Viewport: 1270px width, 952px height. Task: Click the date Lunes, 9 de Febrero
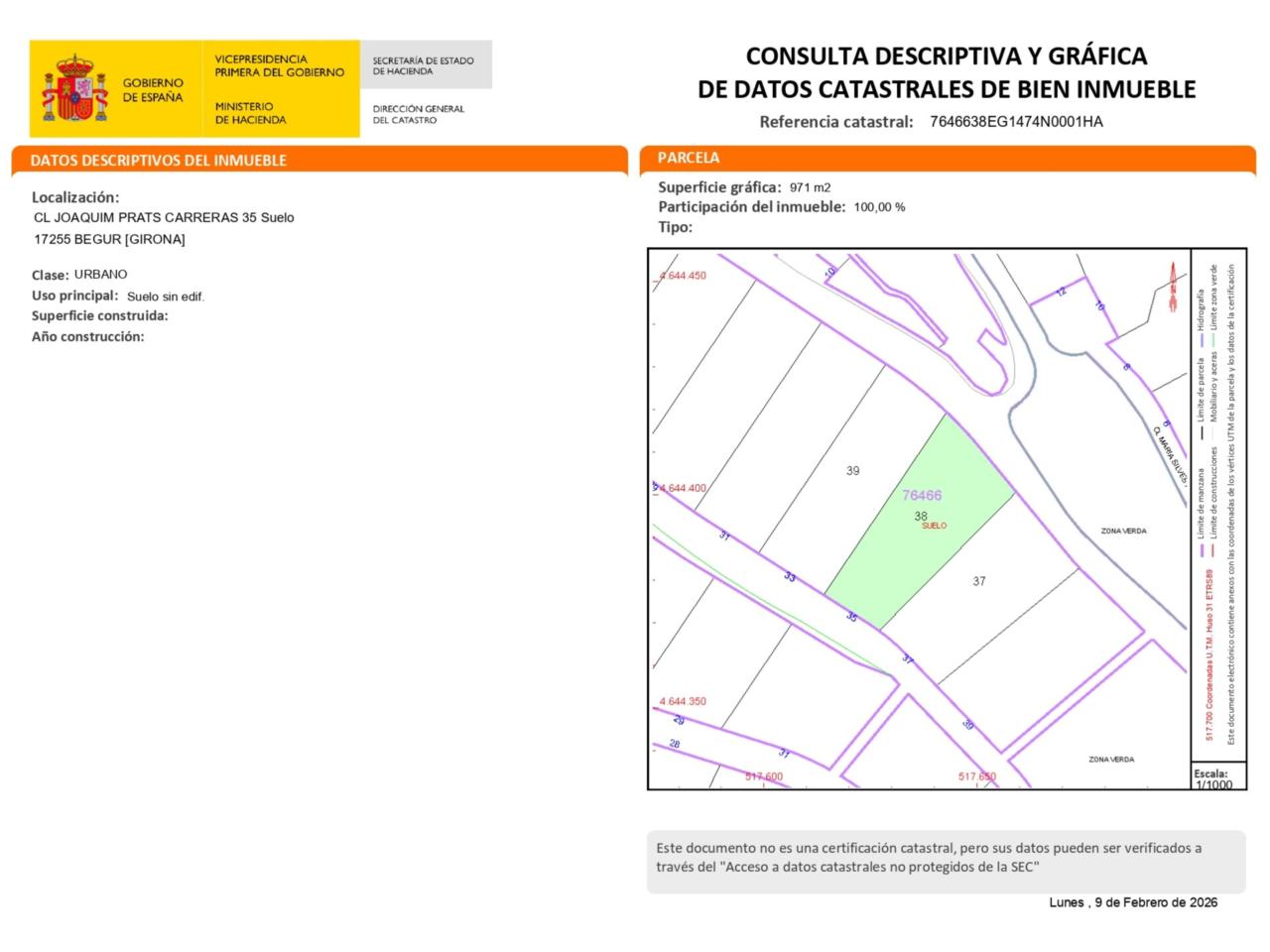pyautogui.click(x=1133, y=902)
